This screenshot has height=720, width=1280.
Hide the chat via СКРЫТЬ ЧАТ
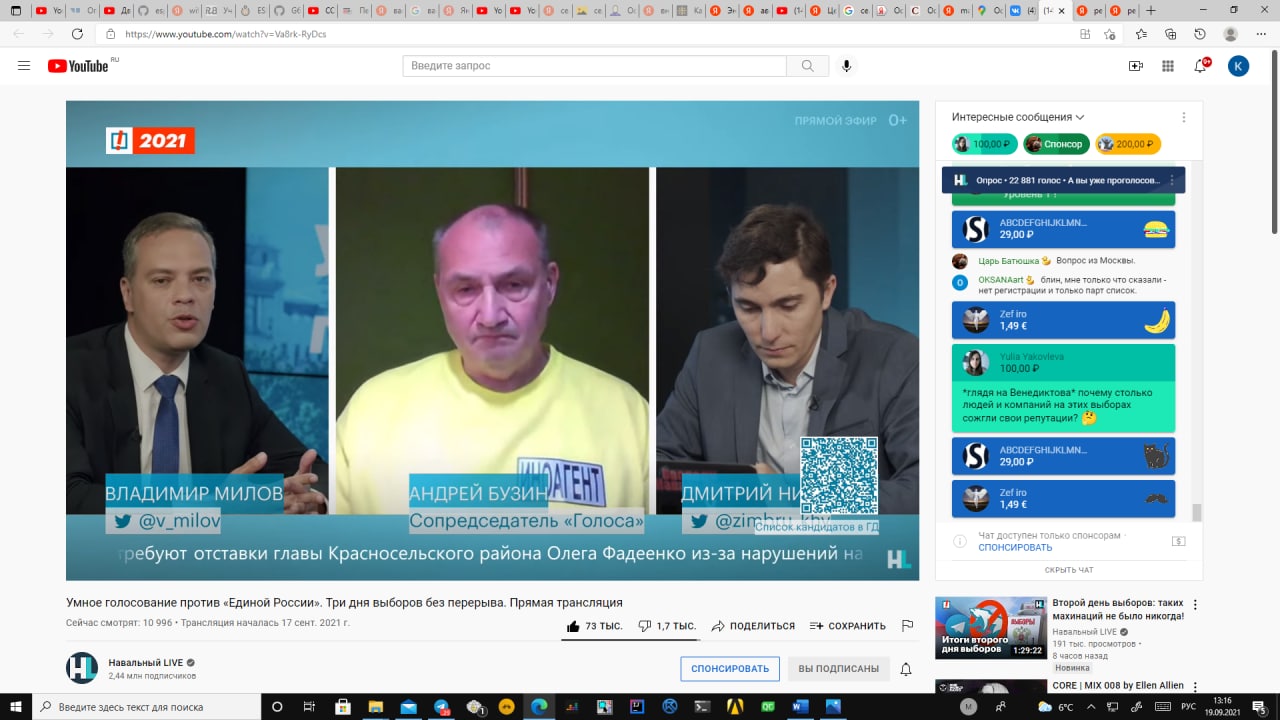[x=1069, y=570]
